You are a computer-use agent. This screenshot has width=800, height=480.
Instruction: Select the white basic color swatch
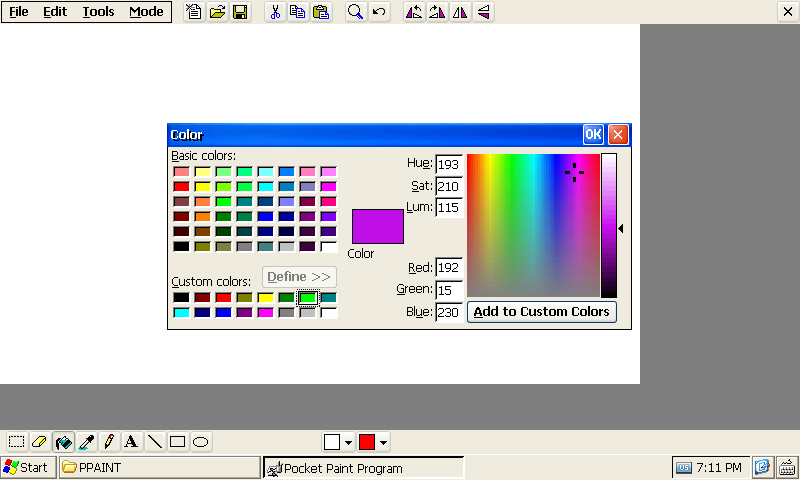(x=329, y=246)
